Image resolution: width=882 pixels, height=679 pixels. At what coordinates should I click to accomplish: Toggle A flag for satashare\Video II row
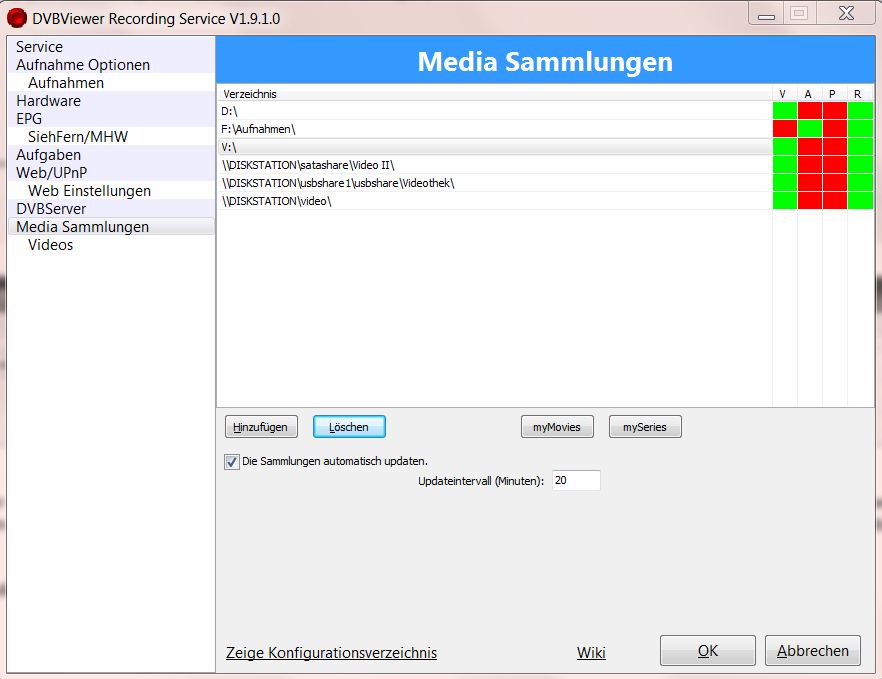pyautogui.click(x=810, y=165)
